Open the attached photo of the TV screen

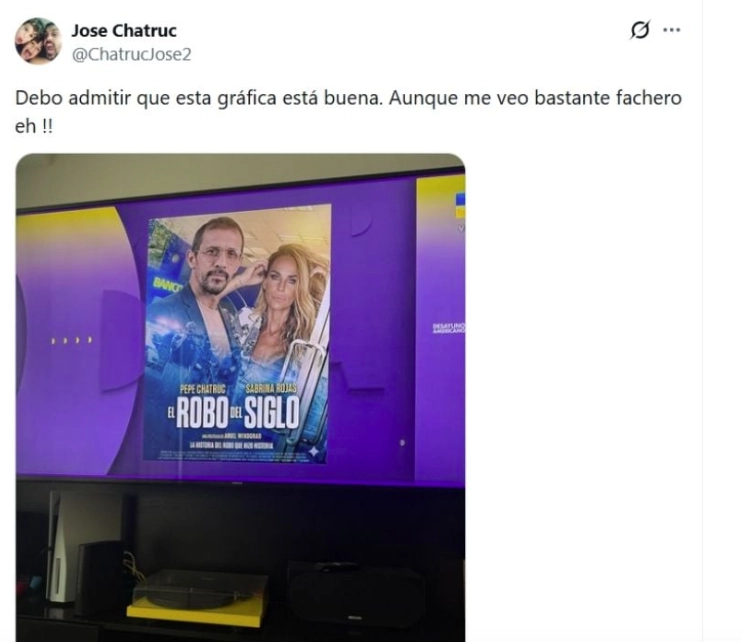[241, 397]
